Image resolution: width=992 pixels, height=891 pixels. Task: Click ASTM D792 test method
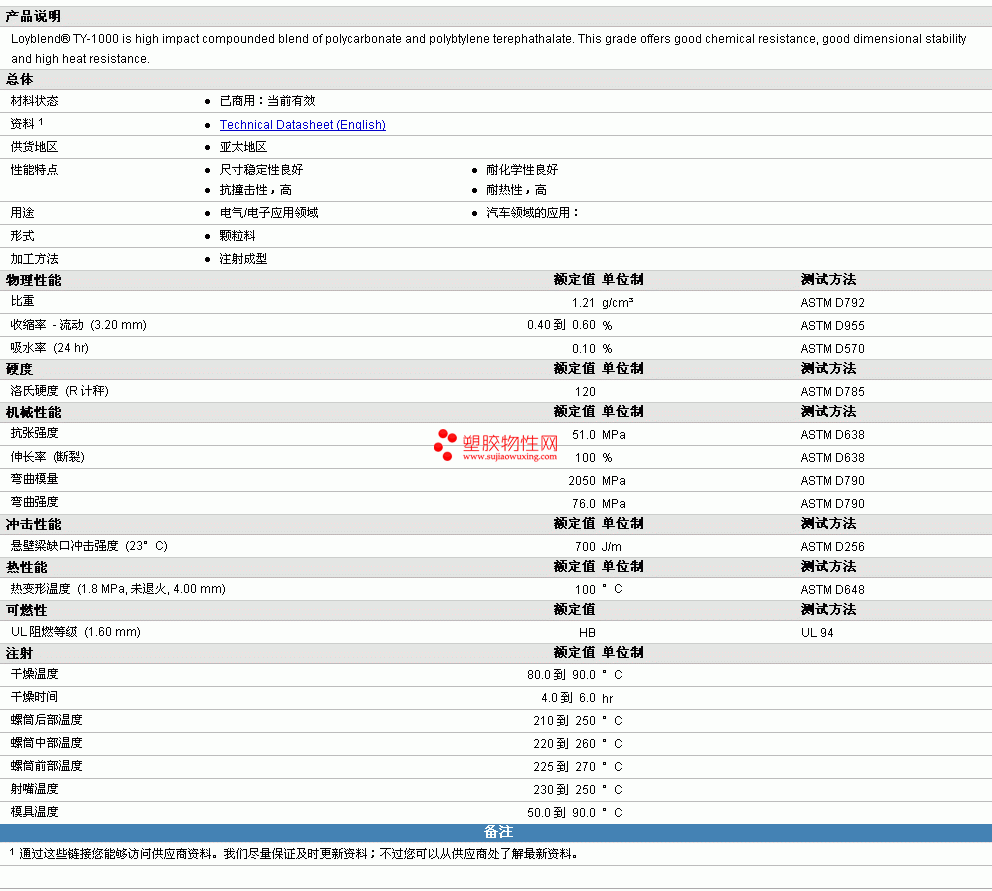point(832,303)
